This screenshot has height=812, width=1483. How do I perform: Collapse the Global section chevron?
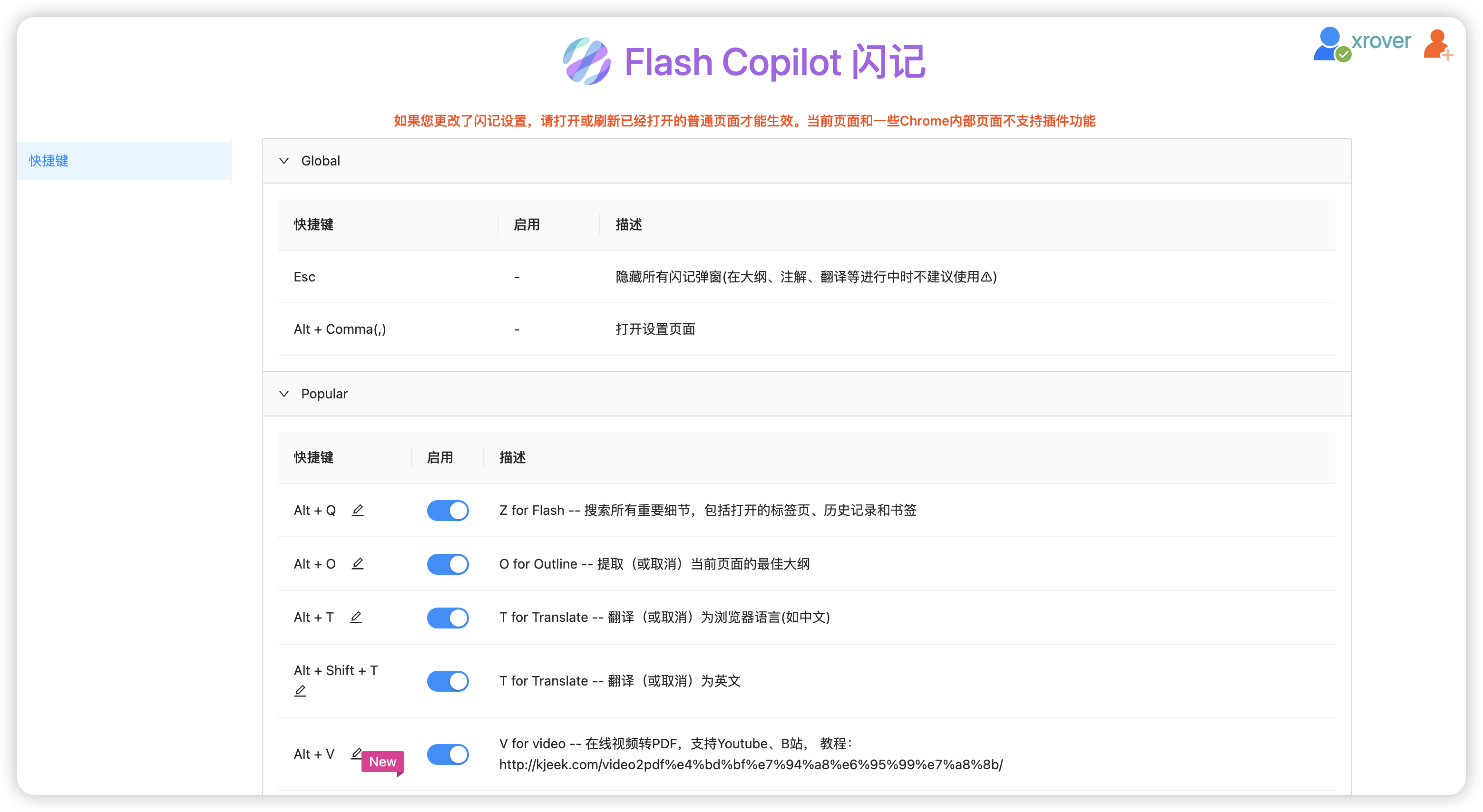click(284, 161)
